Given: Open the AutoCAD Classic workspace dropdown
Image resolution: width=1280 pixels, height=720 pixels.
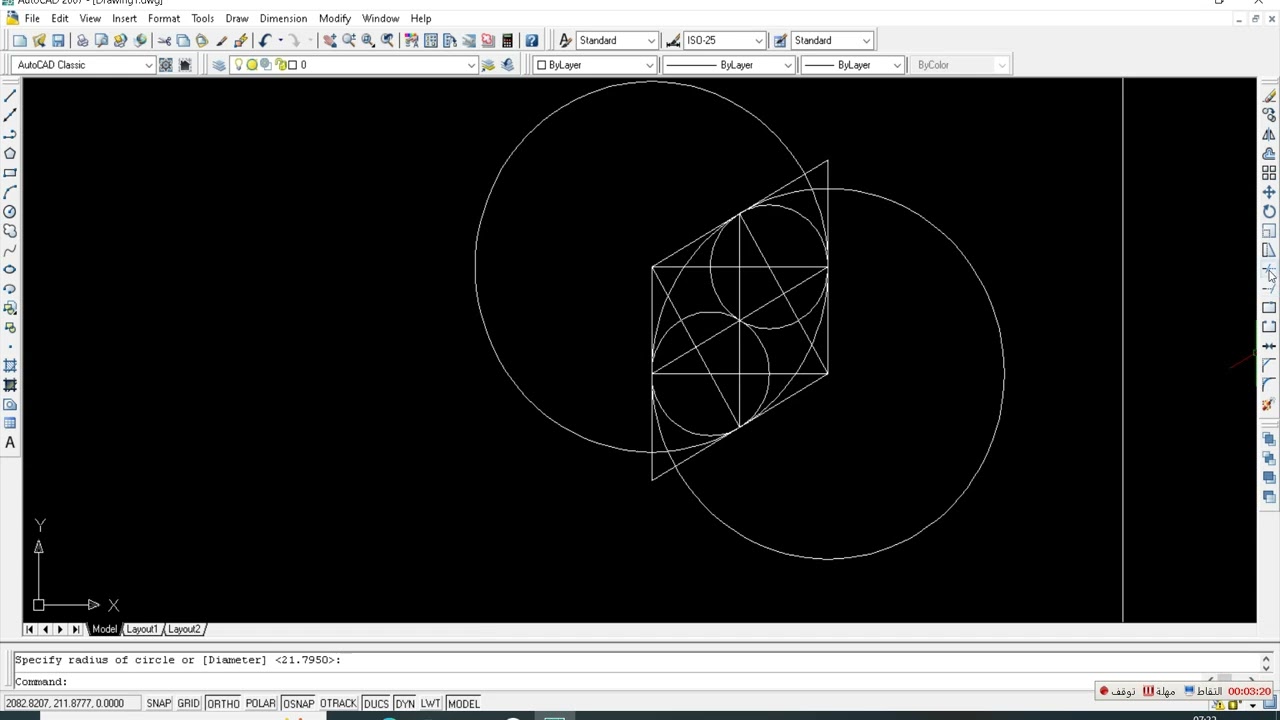Looking at the screenshot, I should [x=149, y=65].
